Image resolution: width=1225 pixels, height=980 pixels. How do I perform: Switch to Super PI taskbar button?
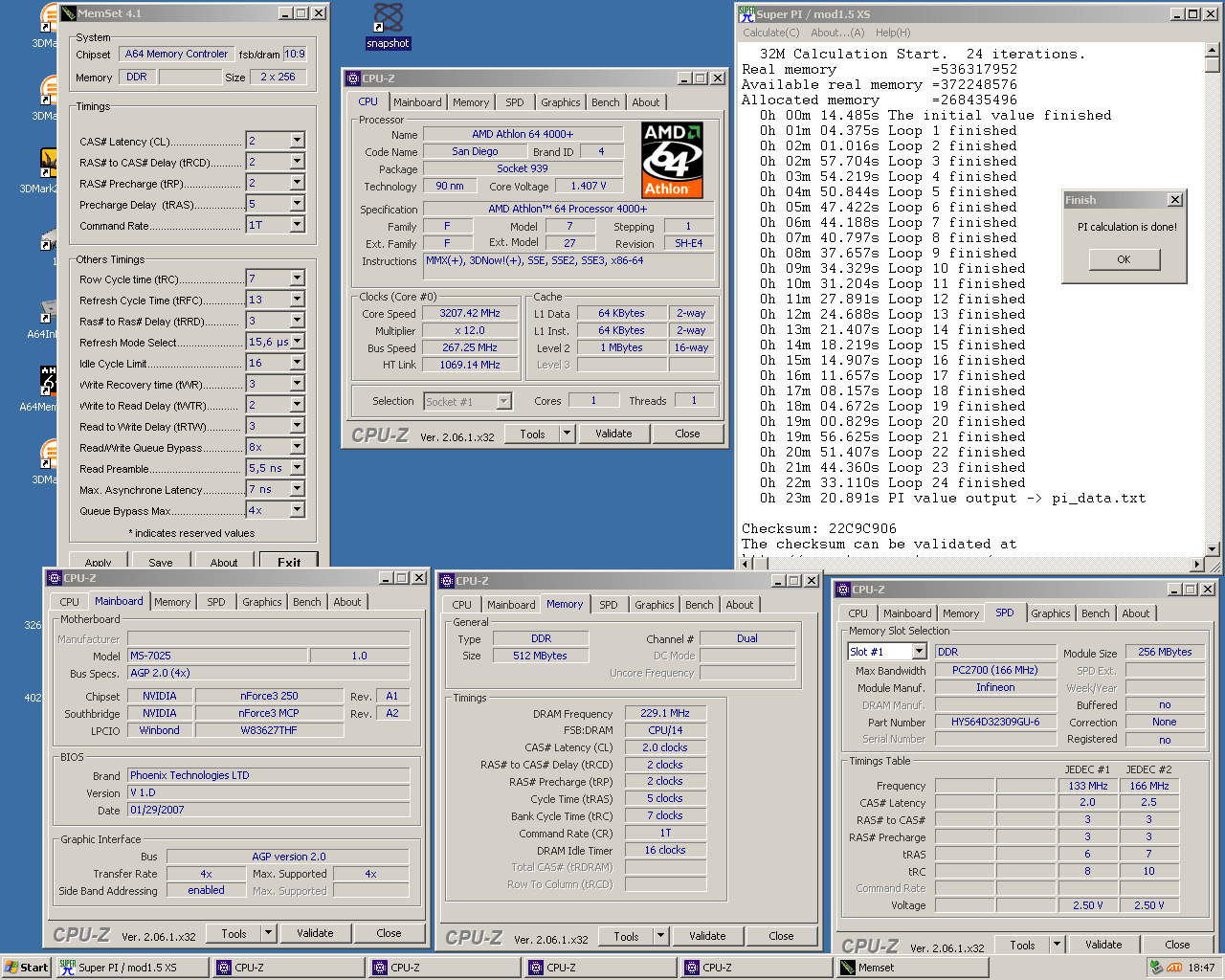[x=131, y=968]
